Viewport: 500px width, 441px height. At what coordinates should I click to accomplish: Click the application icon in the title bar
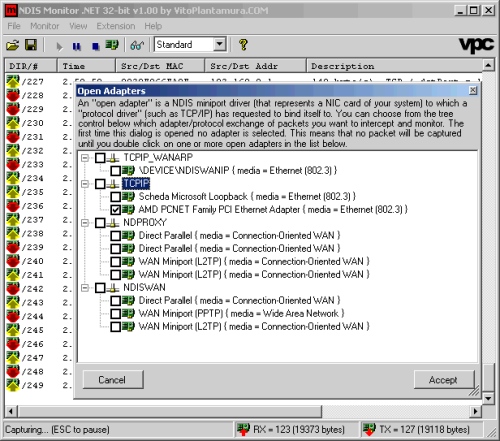pos(12,11)
